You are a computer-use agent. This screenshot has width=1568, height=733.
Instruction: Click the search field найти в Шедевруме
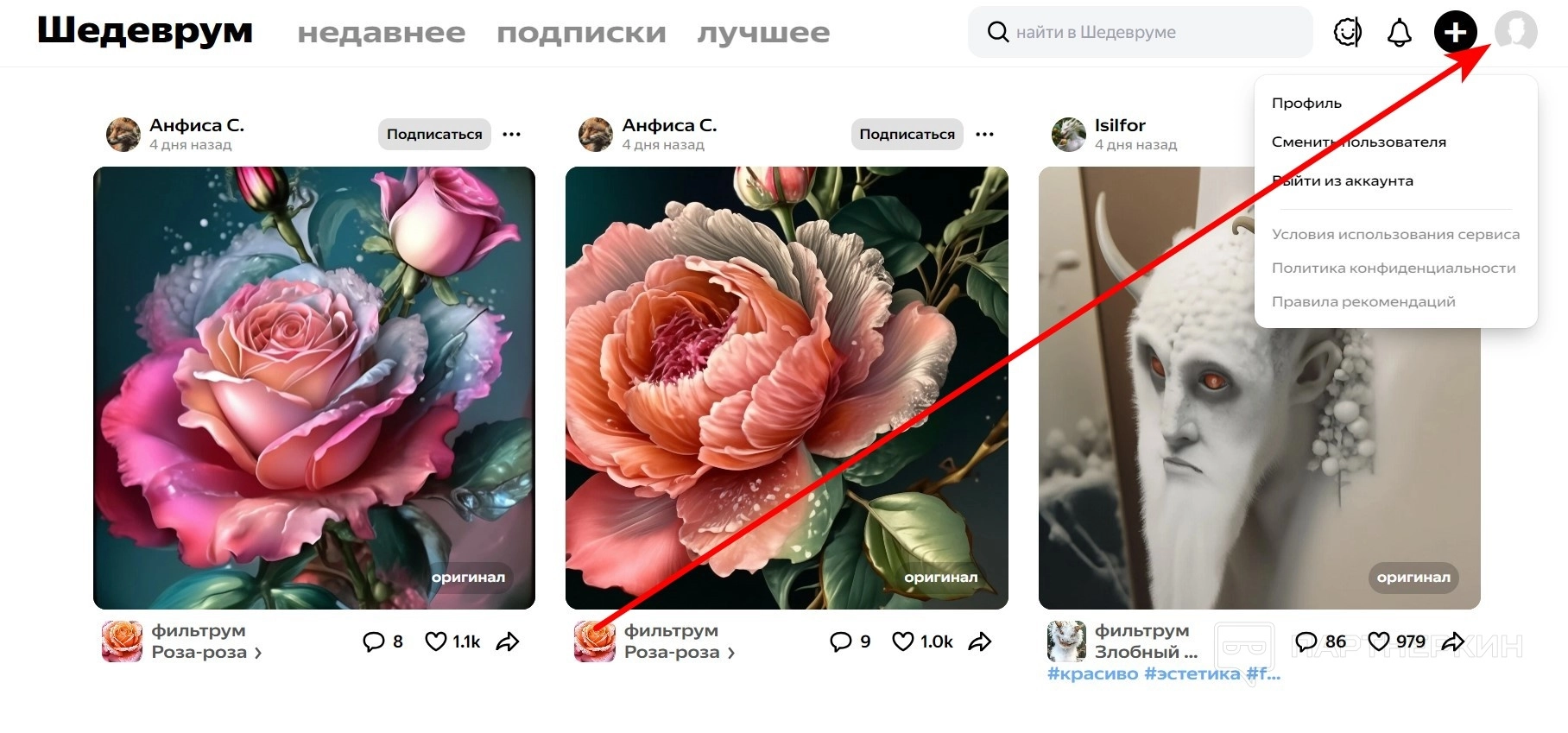(x=1141, y=32)
